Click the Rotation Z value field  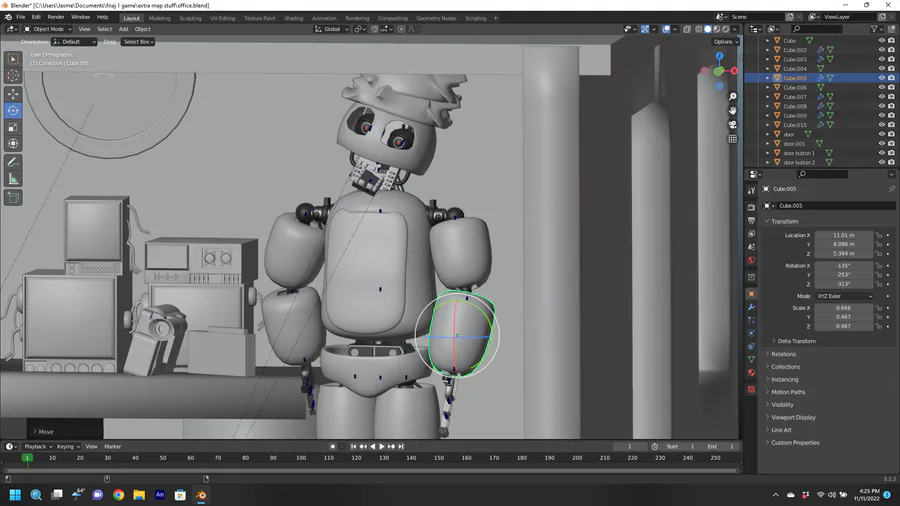click(844, 284)
